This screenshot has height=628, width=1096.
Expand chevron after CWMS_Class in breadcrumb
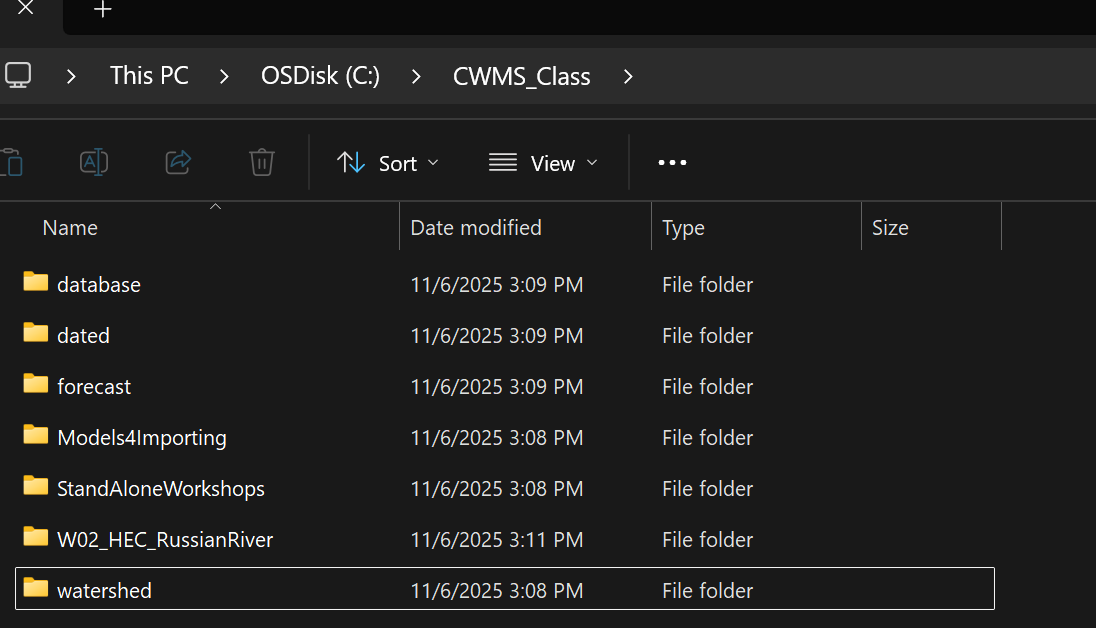[628, 76]
